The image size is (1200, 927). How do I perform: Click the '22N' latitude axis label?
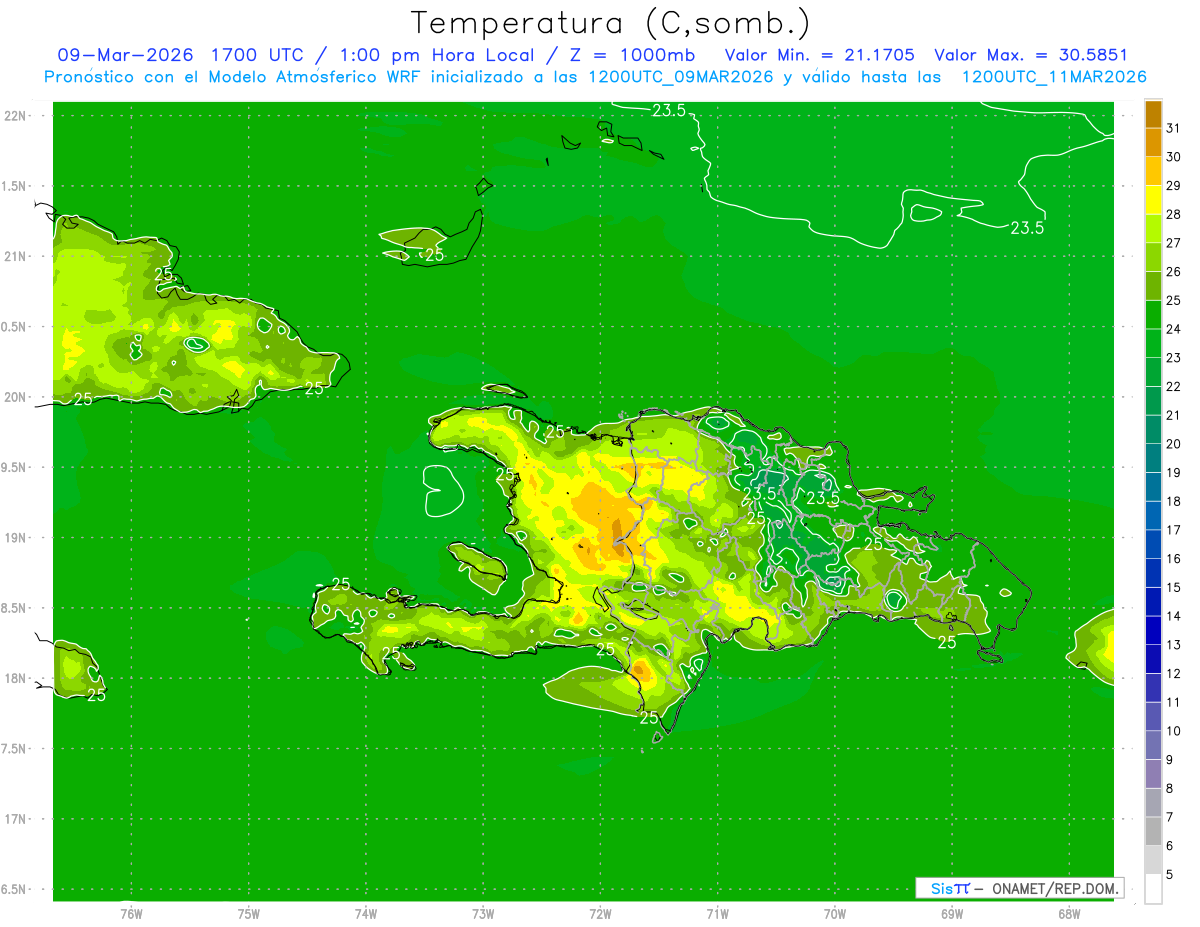click(x=15, y=116)
